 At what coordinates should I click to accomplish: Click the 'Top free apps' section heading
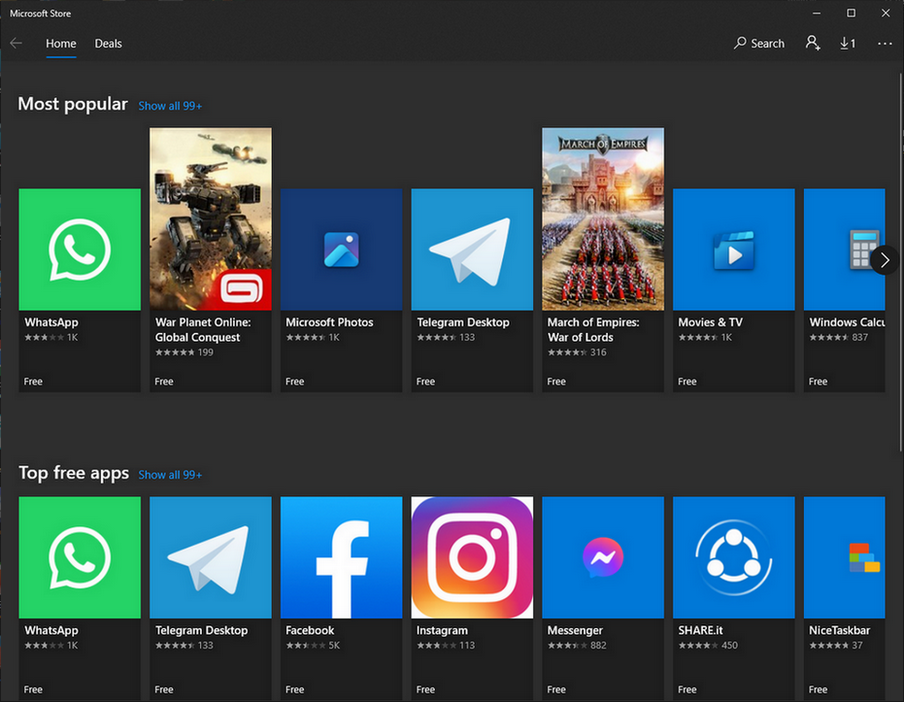click(74, 473)
